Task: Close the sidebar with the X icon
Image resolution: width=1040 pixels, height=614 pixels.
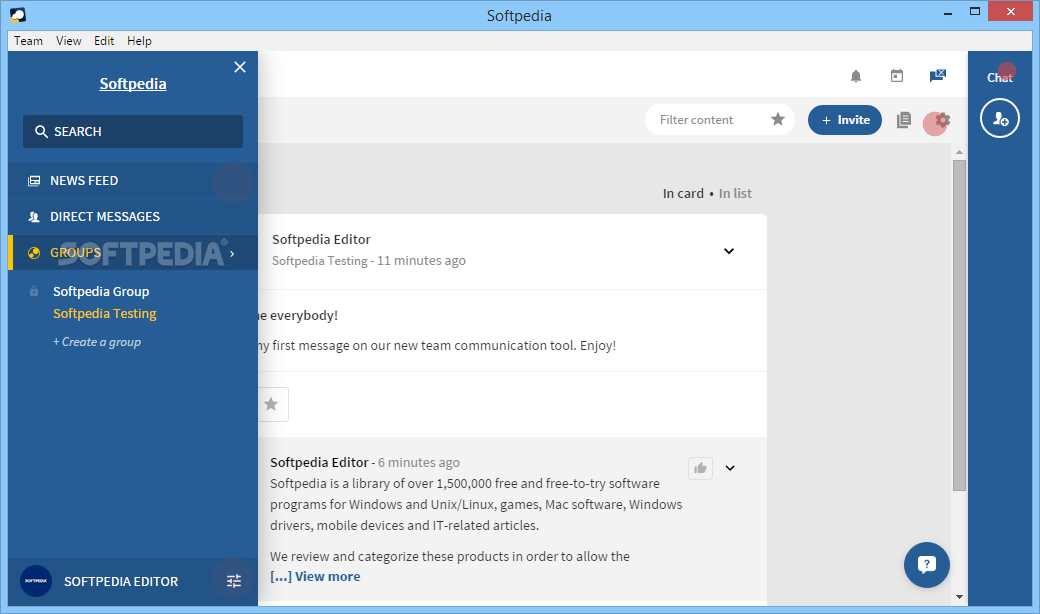Action: click(240, 67)
